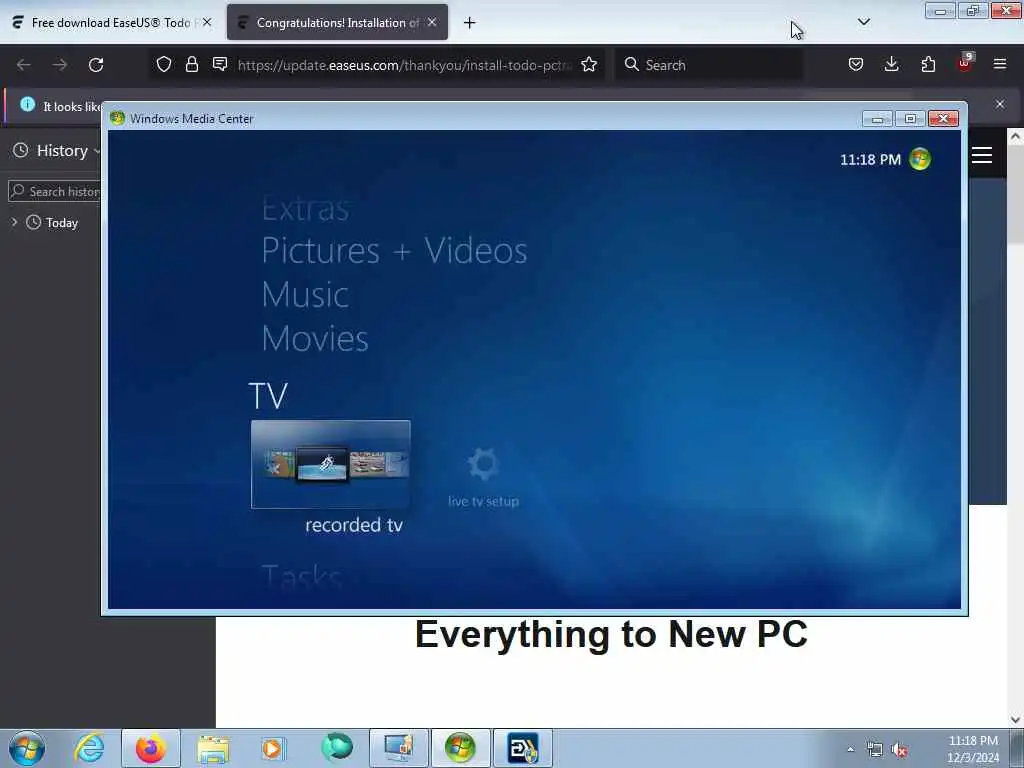Viewport: 1024px width, 768px height.
Task: Click the Search history field
Action: coord(55,191)
